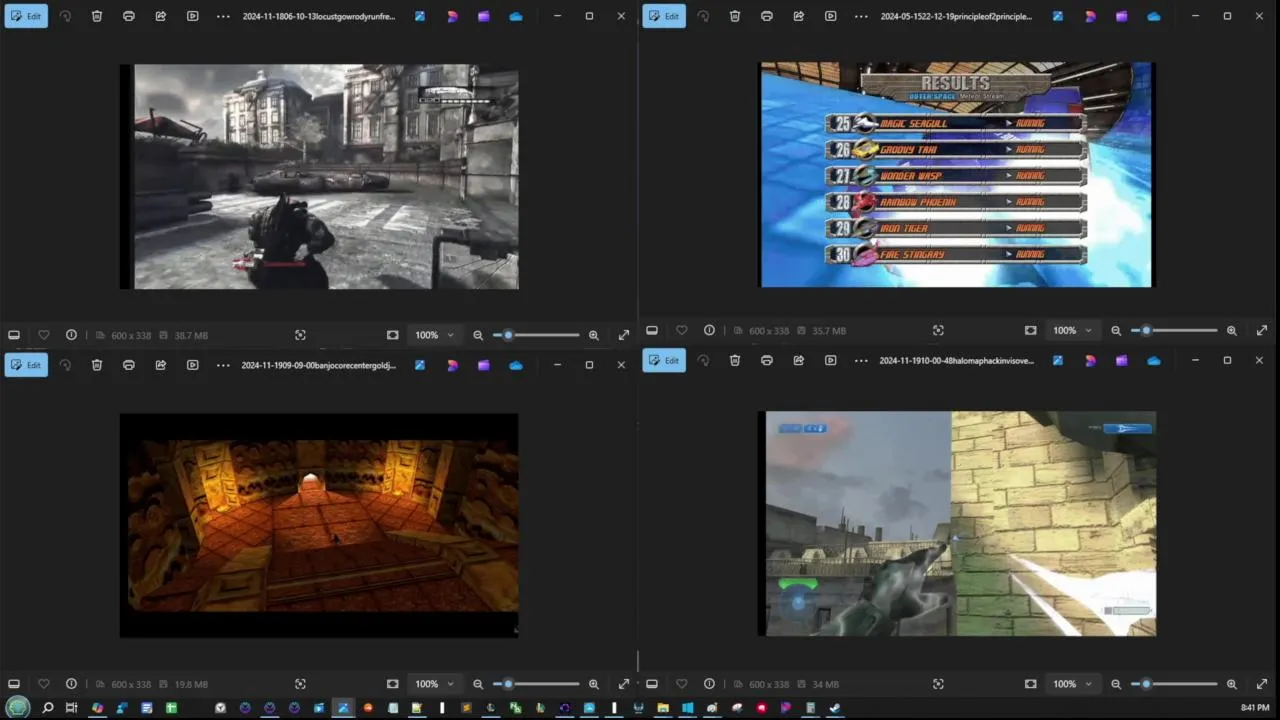
Task: Open Edit in the principleof2principle window
Action: click(664, 16)
